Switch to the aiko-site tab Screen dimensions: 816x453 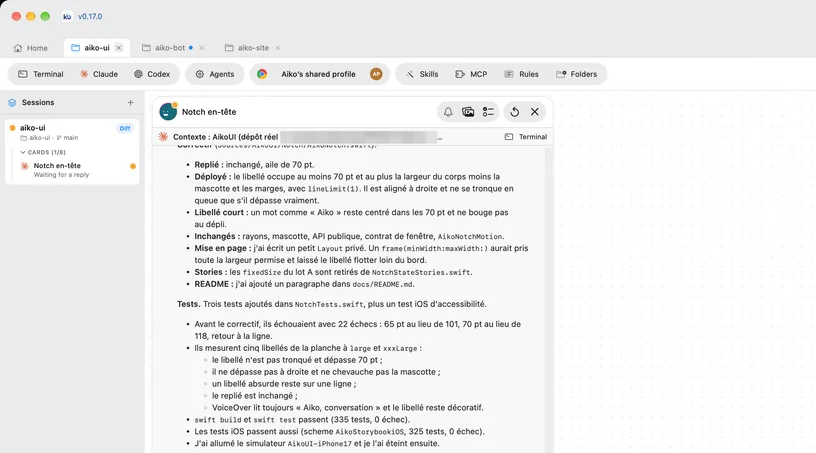pyautogui.click(x=247, y=48)
